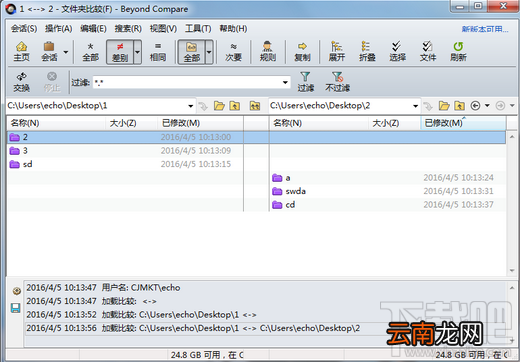Open the 过滤 filter combo dropdown arrow
This screenshot has height=362, width=520.
[x=285, y=82]
